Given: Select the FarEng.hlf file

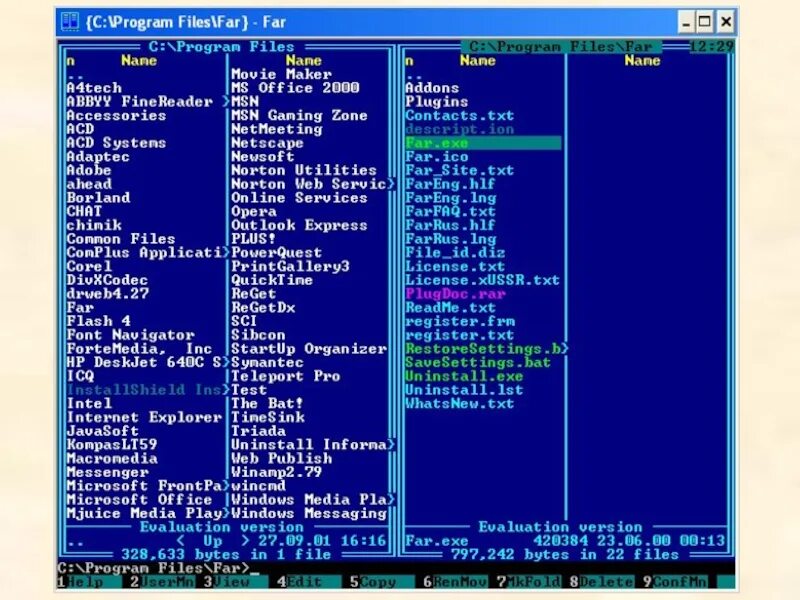Looking at the screenshot, I should (x=451, y=184).
